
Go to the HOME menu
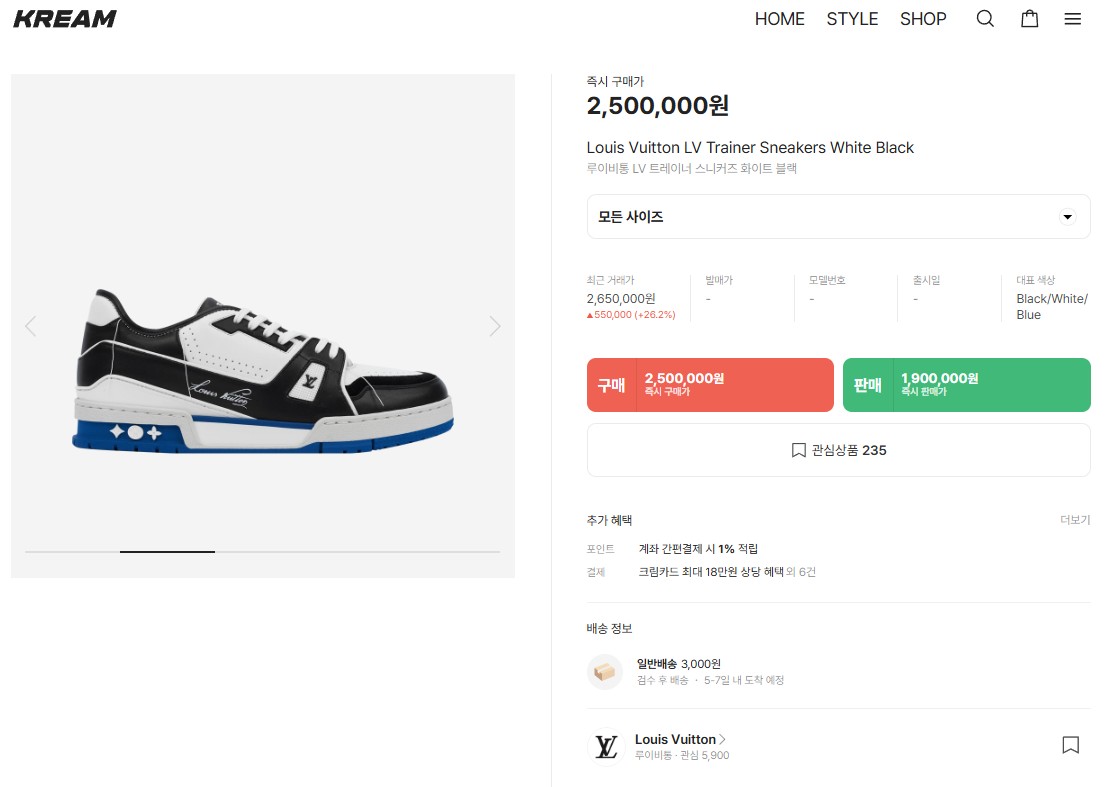(x=779, y=19)
